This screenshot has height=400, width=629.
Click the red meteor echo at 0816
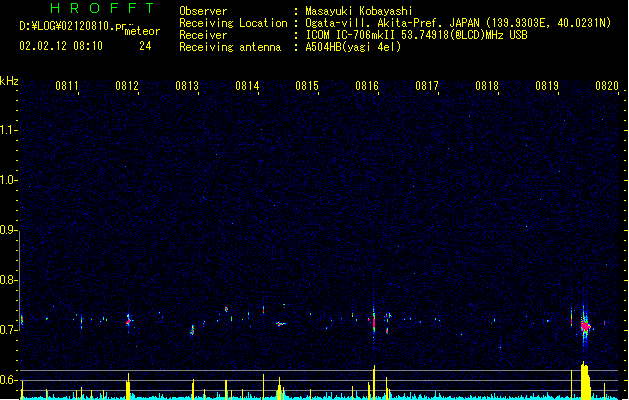click(374, 322)
